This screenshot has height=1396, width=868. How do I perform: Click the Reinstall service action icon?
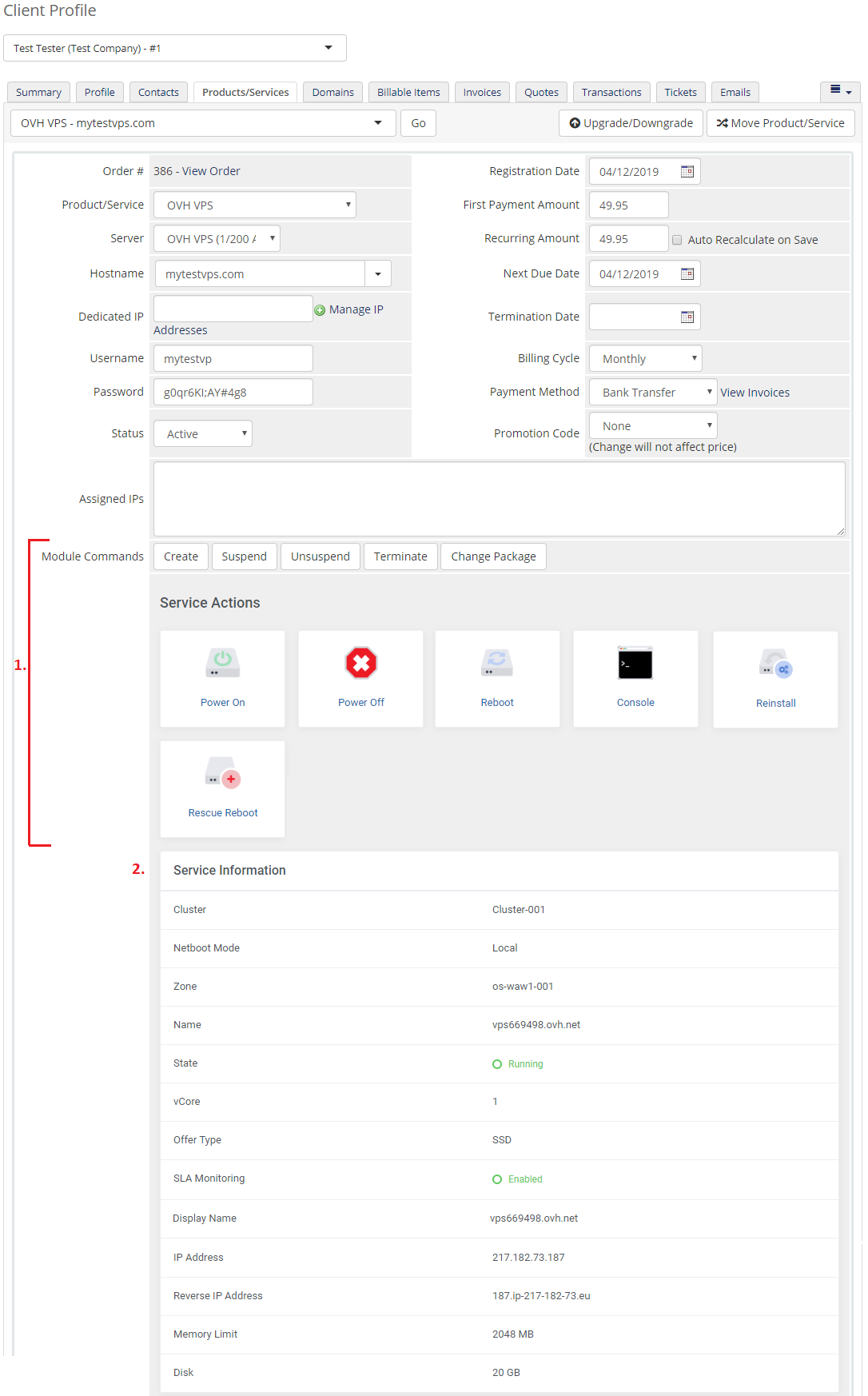coord(775,664)
